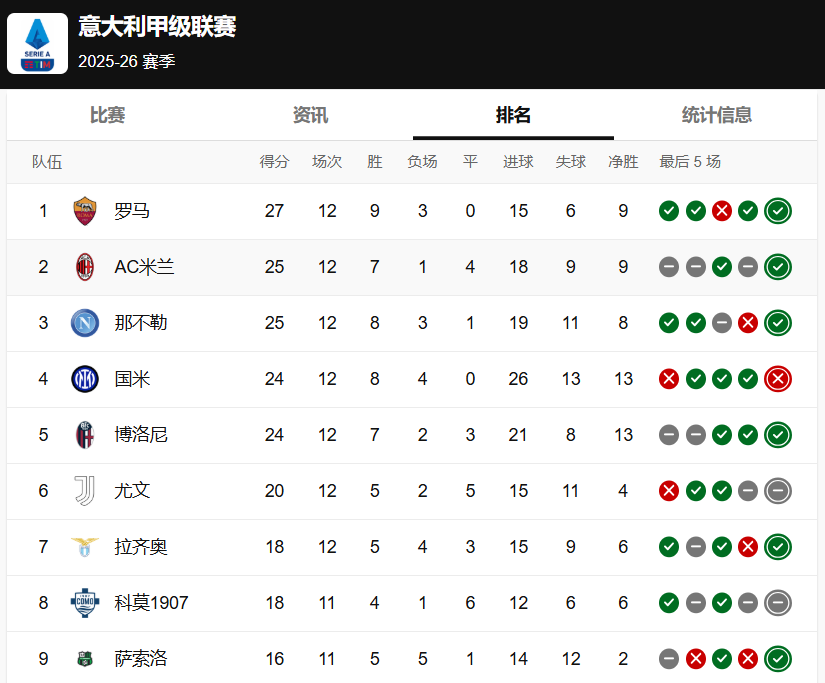
Task: Click the Como 1907 club crest
Action: (x=85, y=603)
